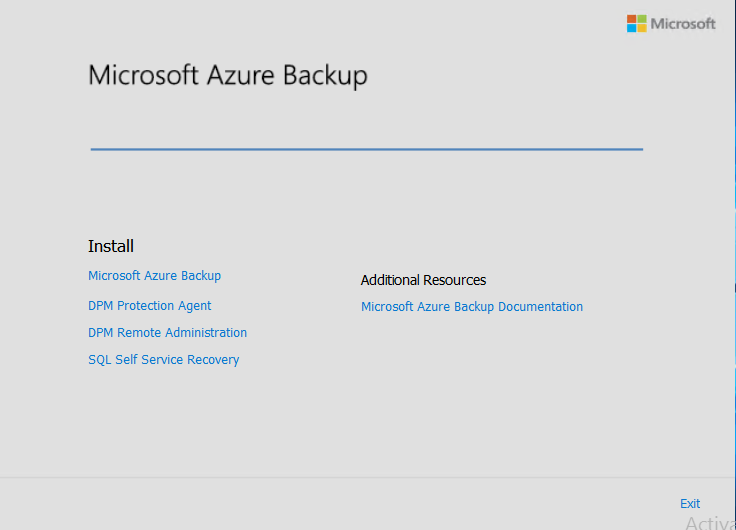Click the red square in Microsoft logo
Image resolution: width=736 pixels, height=530 pixels.
pos(632,19)
